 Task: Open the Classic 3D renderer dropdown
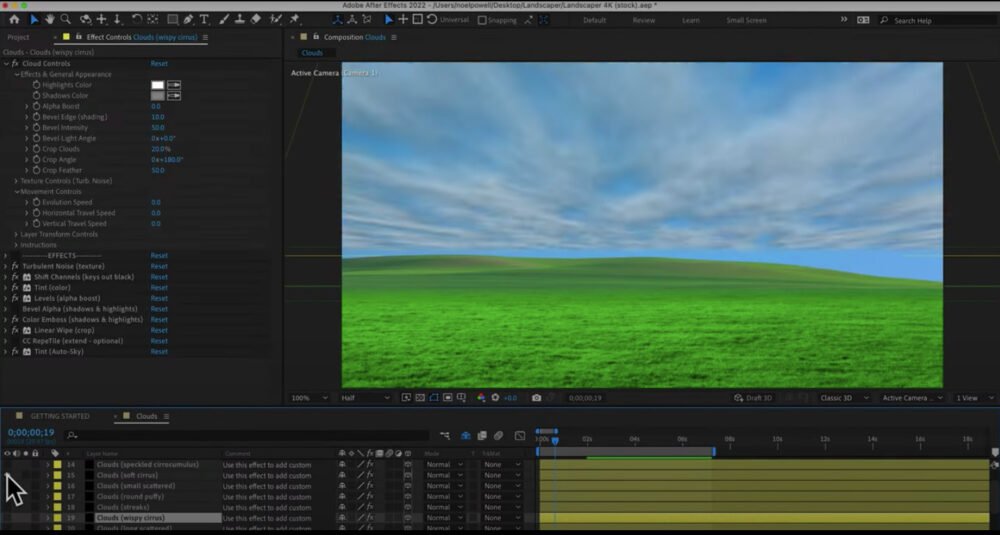pyautogui.click(x=844, y=398)
